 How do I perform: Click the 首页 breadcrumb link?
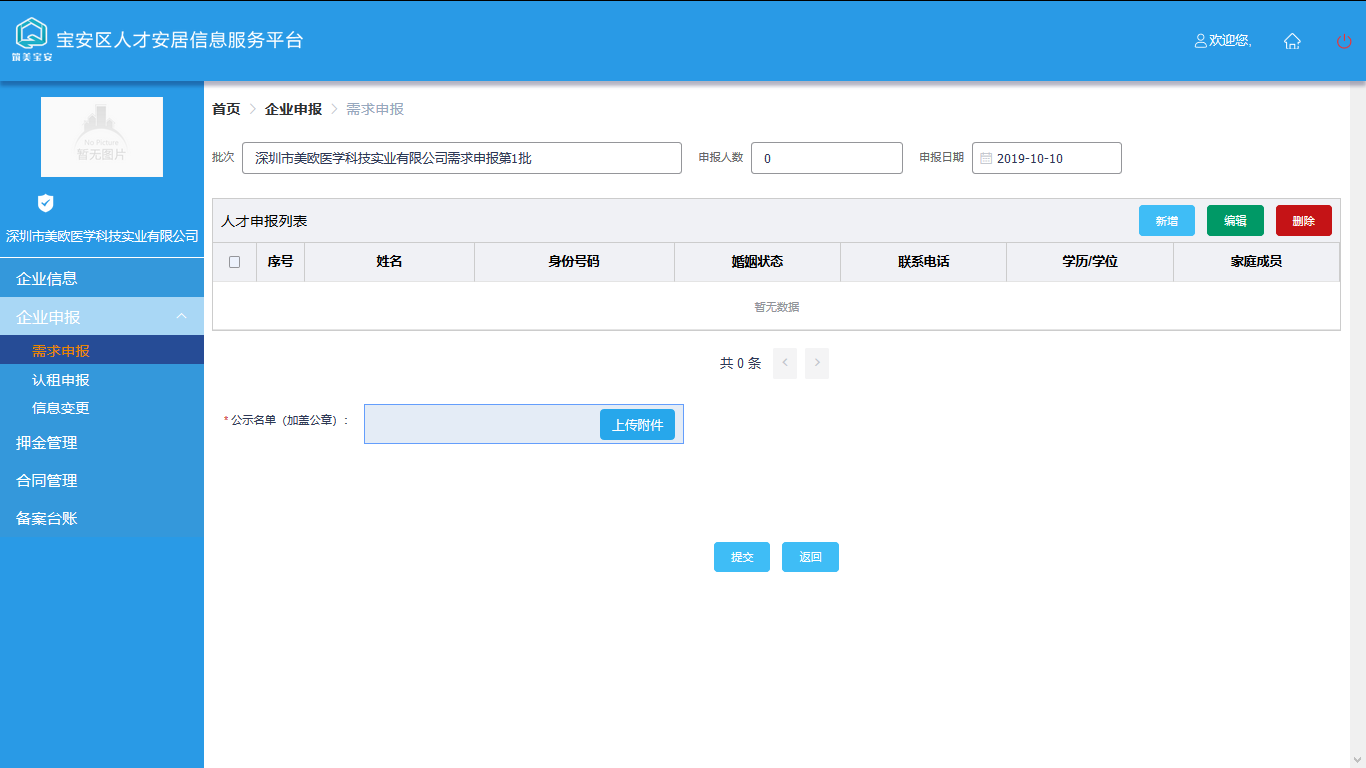tap(226, 109)
